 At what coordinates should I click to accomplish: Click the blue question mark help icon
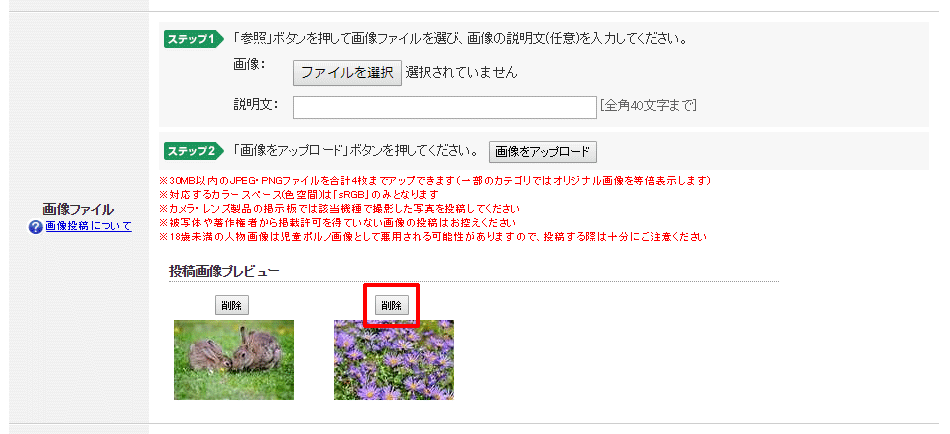click(x=35, y=228)
